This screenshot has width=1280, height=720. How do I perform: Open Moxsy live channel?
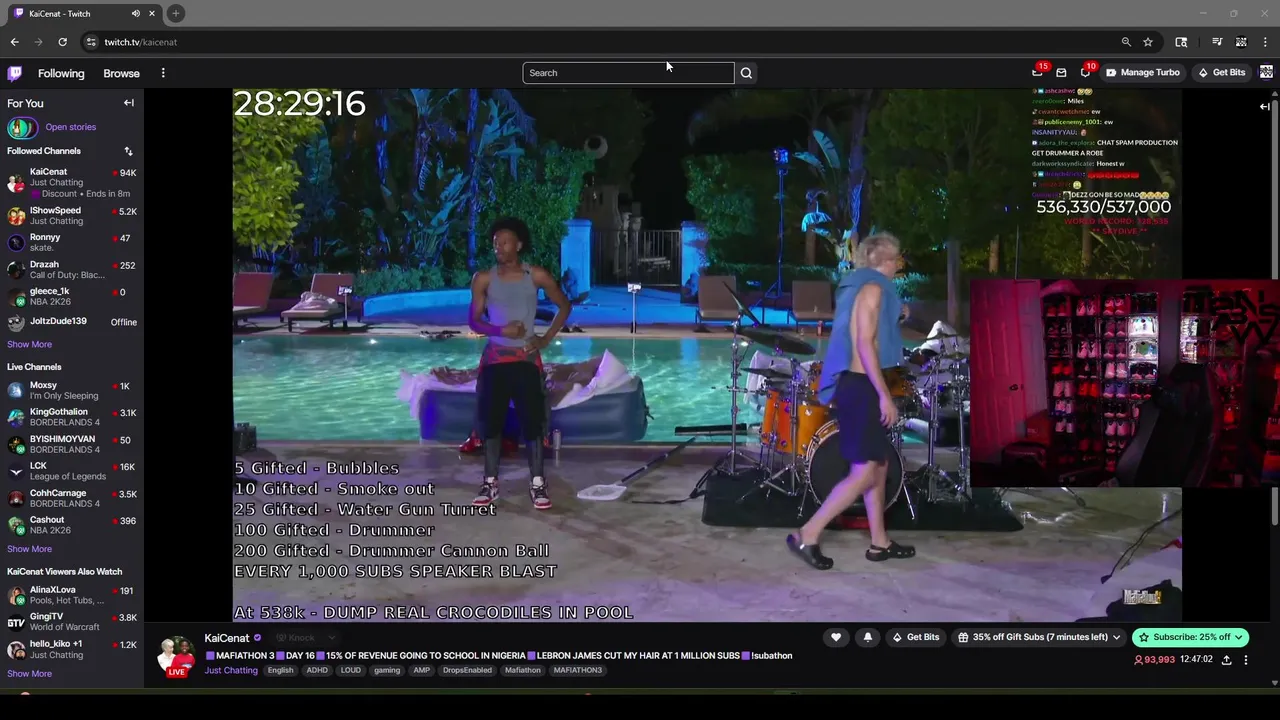point(72,390)
